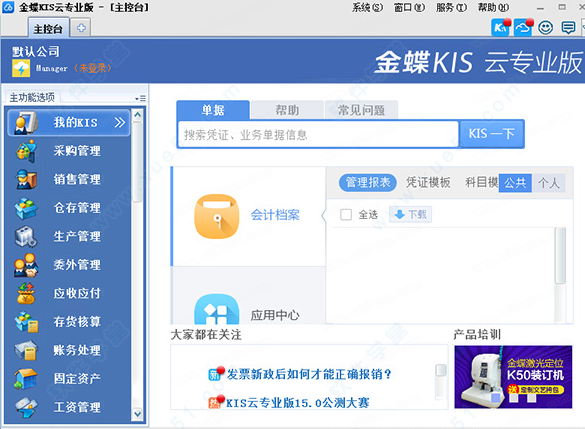The height and width of the screenshot is (429, 585).
Task: Click 销售管理 text in sidebar
Action: [77, 180]
